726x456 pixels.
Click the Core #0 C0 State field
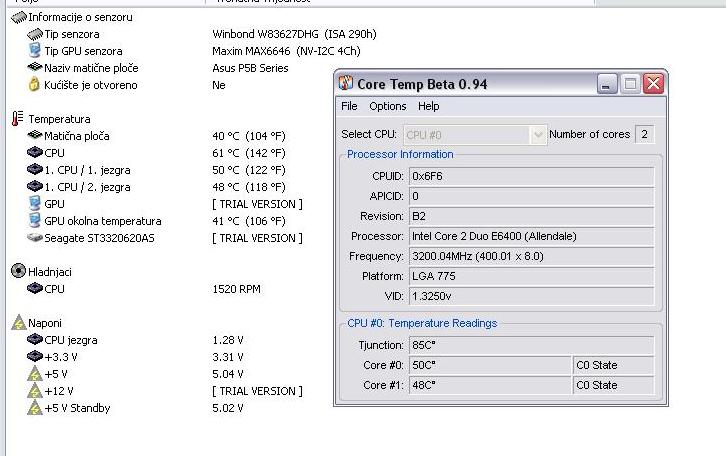(613, 365)
